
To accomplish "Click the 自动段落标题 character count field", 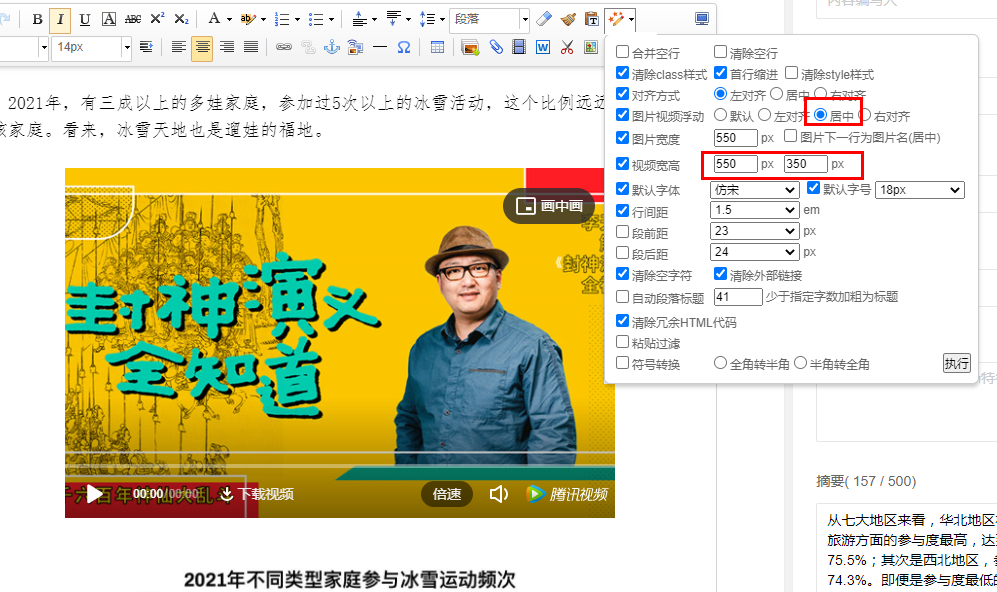I will point(738,297).
